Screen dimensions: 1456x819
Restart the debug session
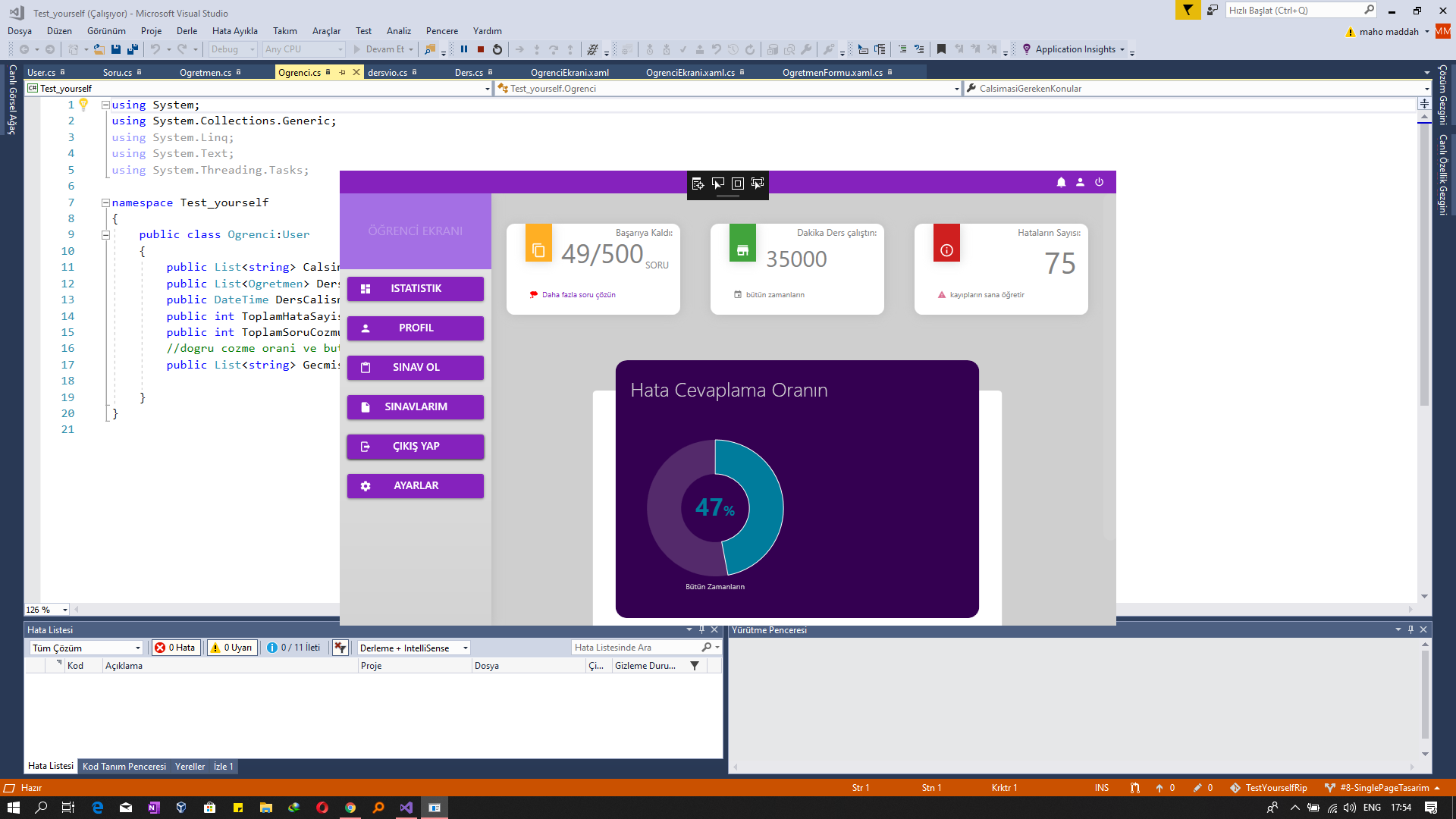[x=497, y=49]
